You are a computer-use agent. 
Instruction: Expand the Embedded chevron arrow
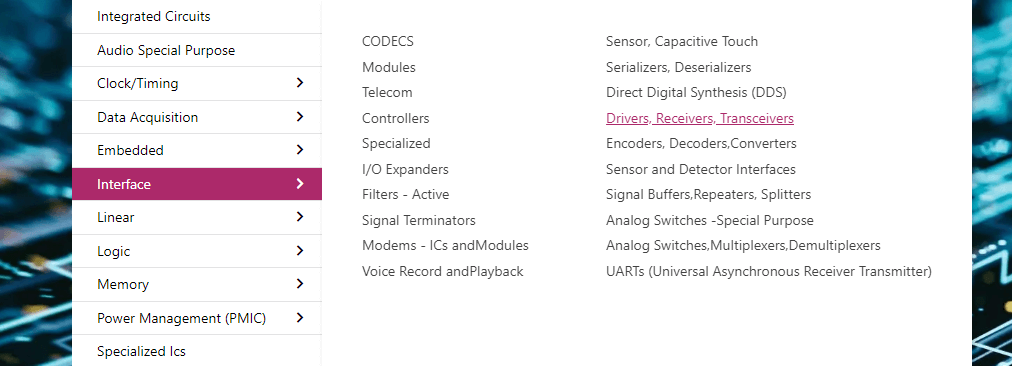[299, 150]
